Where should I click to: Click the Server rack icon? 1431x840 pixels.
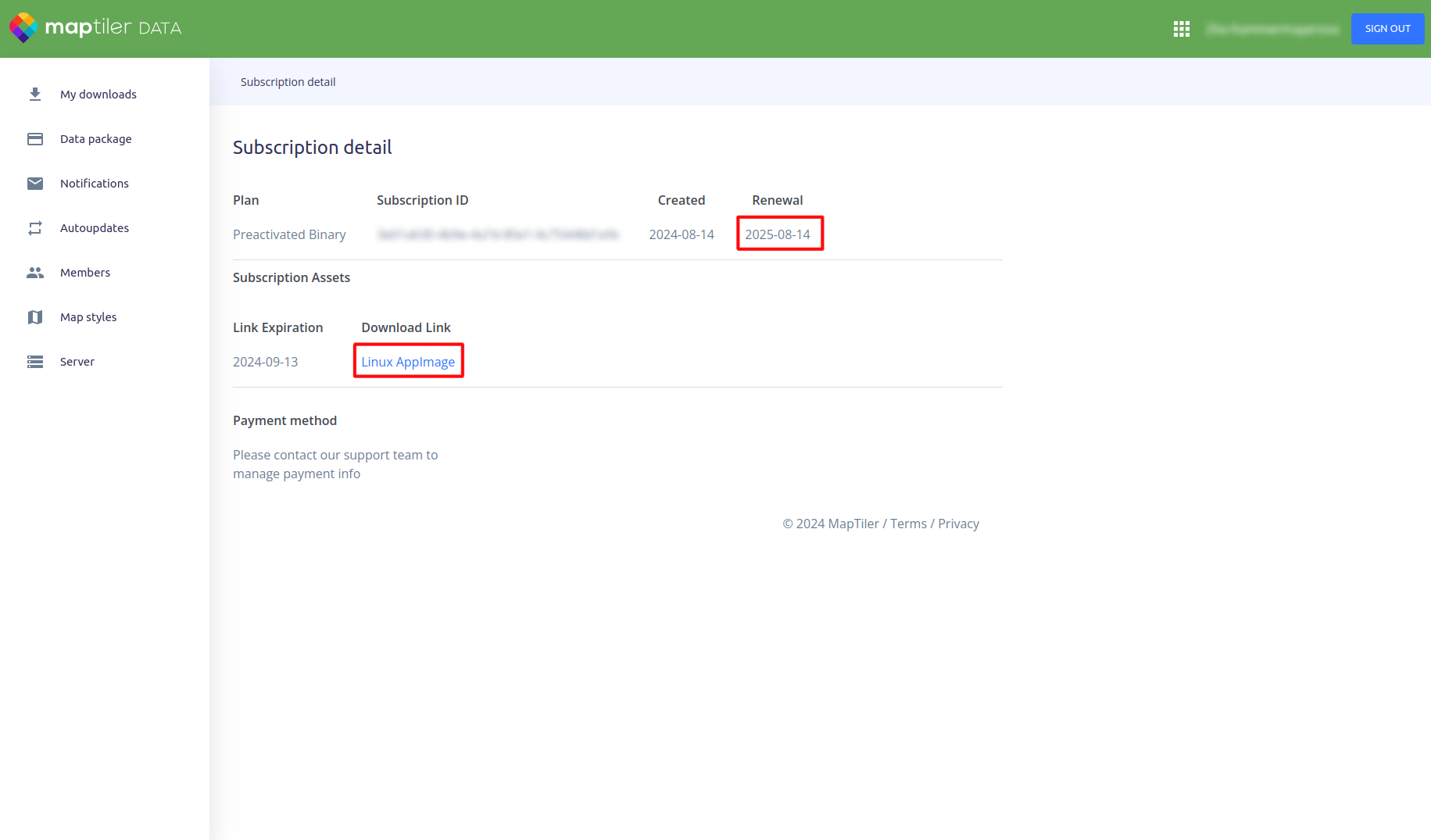point(35,362)
